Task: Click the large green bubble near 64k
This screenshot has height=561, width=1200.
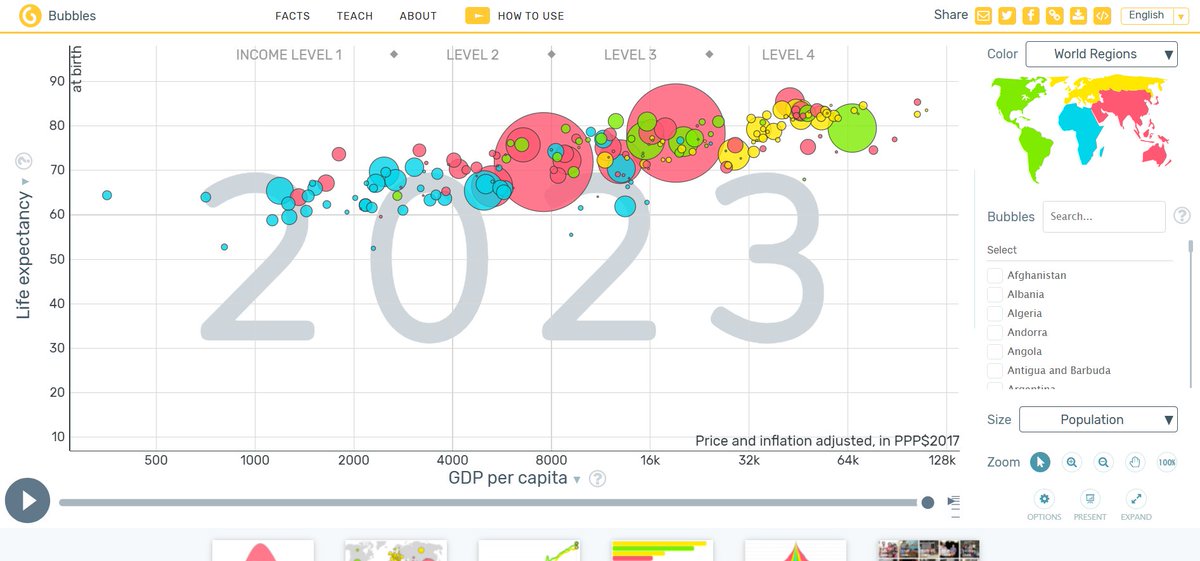Action: pos(852,129)
